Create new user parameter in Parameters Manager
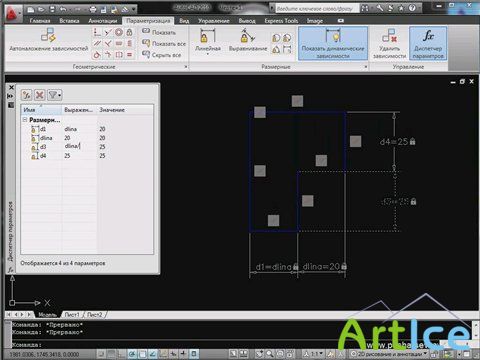This screenshot has width=480, height=360. (x=26, y=95)
